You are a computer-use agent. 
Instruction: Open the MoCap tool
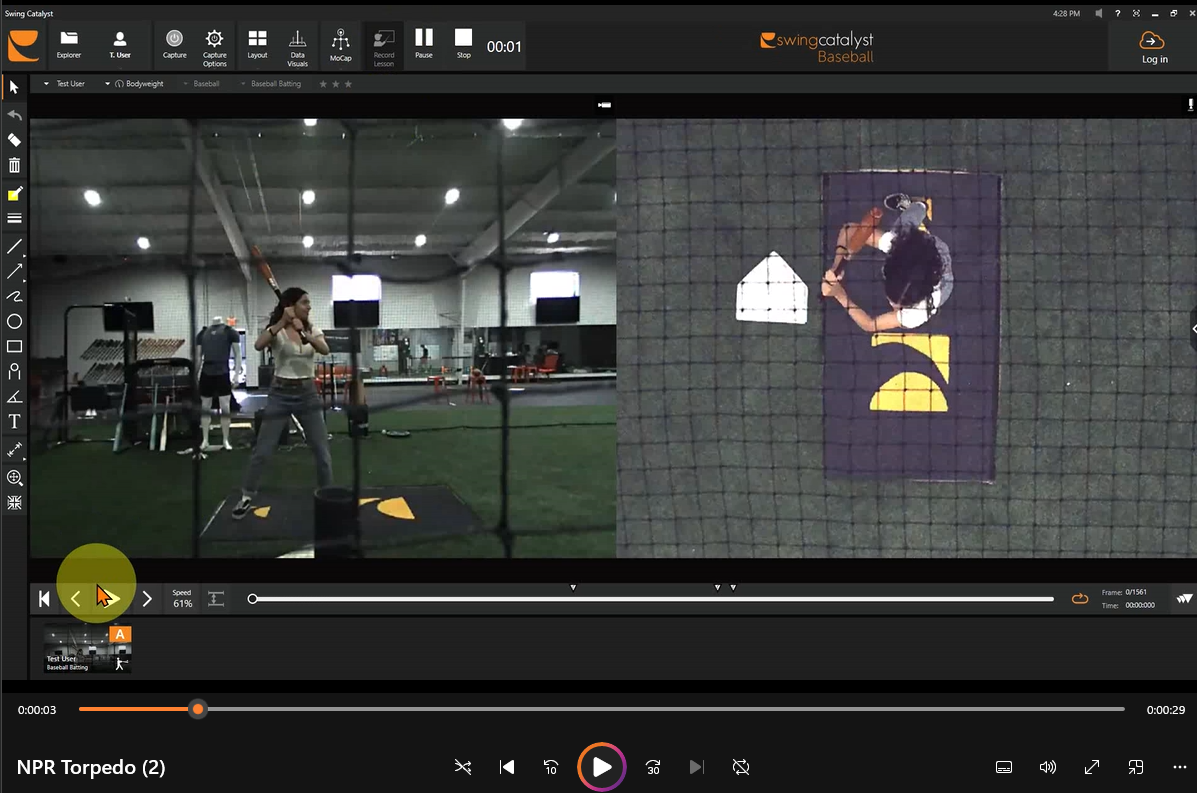[340, 45]
